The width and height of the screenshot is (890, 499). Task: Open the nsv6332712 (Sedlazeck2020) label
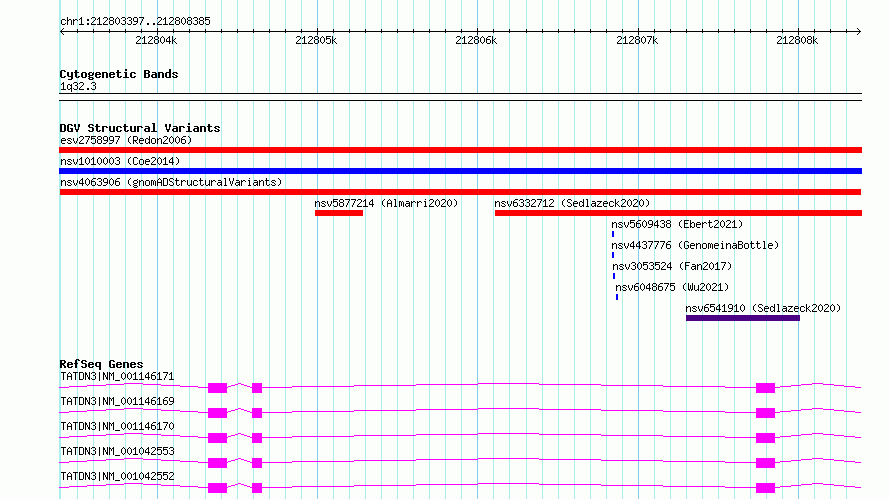pos(572,203)
